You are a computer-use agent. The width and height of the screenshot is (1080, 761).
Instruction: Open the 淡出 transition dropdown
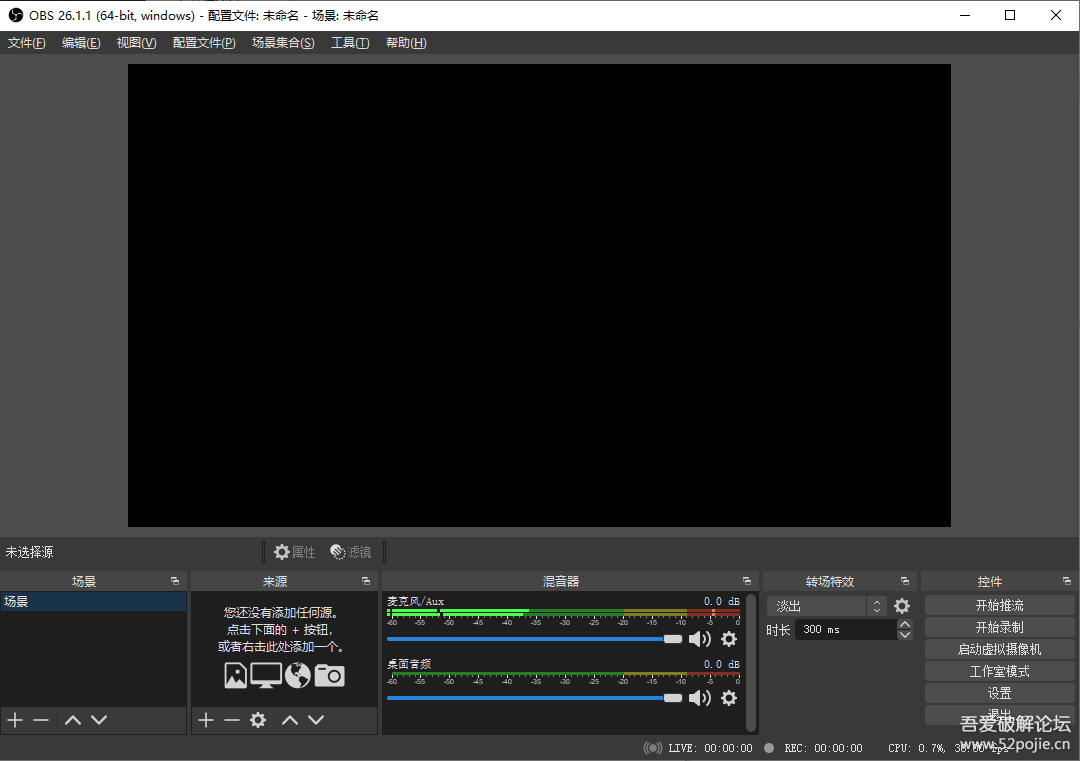[x=826, y=606]
